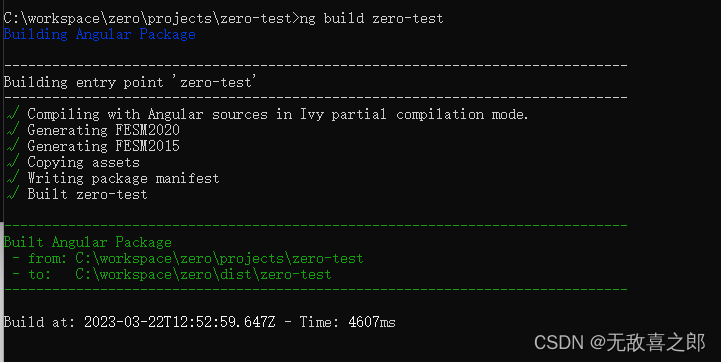Click the checkmark next to Generating FESM2020
The image size is (721, 362).
click(x=13, y=130)
